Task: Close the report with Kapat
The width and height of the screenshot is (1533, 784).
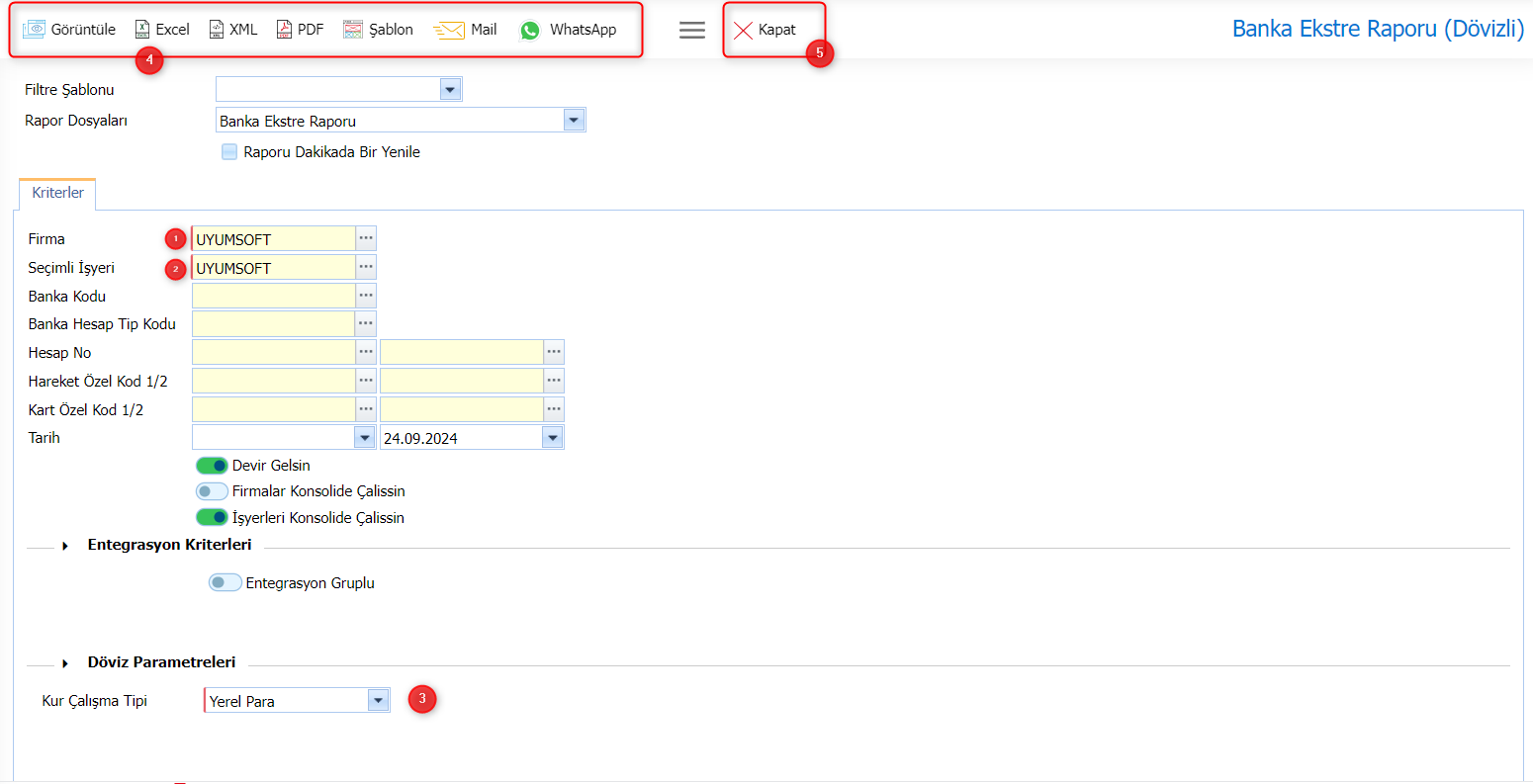Action: [765, 30]
